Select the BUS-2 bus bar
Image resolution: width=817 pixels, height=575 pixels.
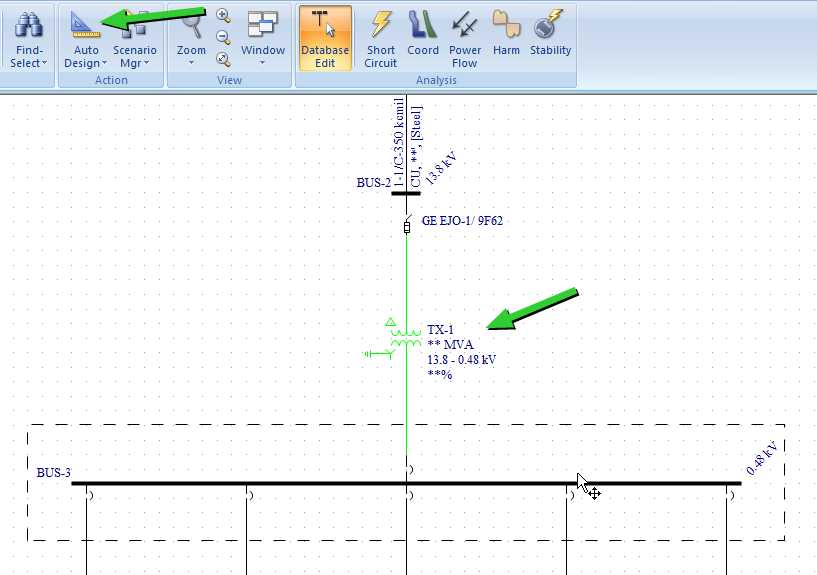click(x=405, y=193)
